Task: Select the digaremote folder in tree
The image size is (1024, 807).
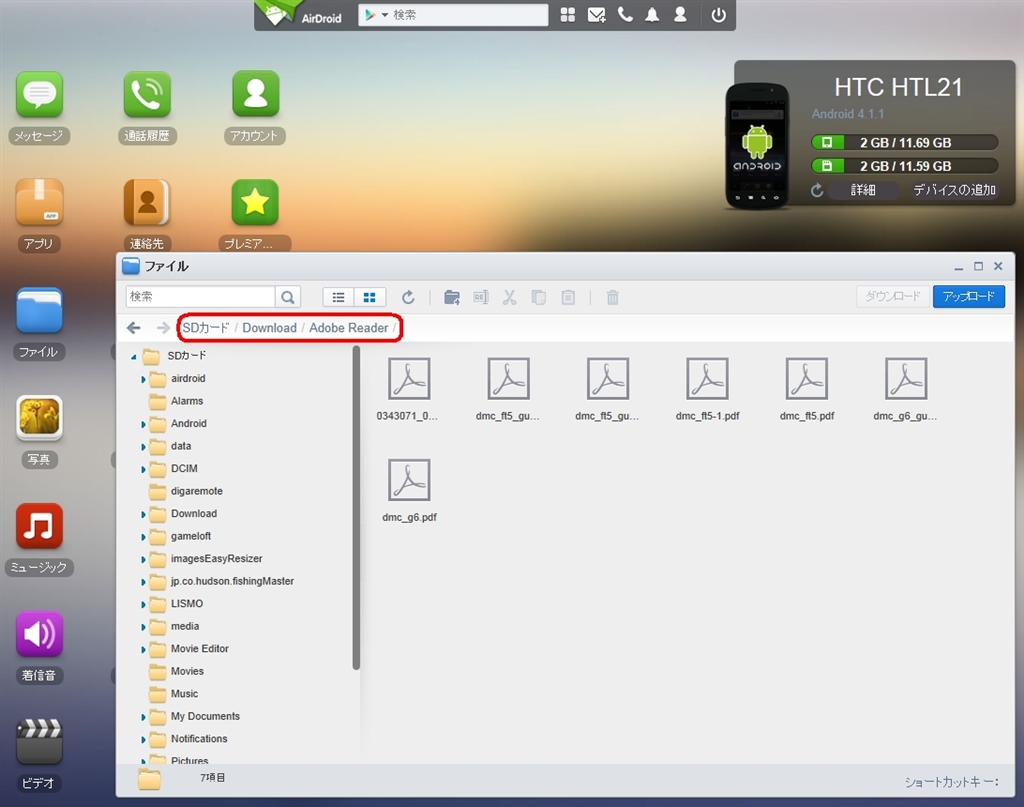Action: tap(186, 492)
